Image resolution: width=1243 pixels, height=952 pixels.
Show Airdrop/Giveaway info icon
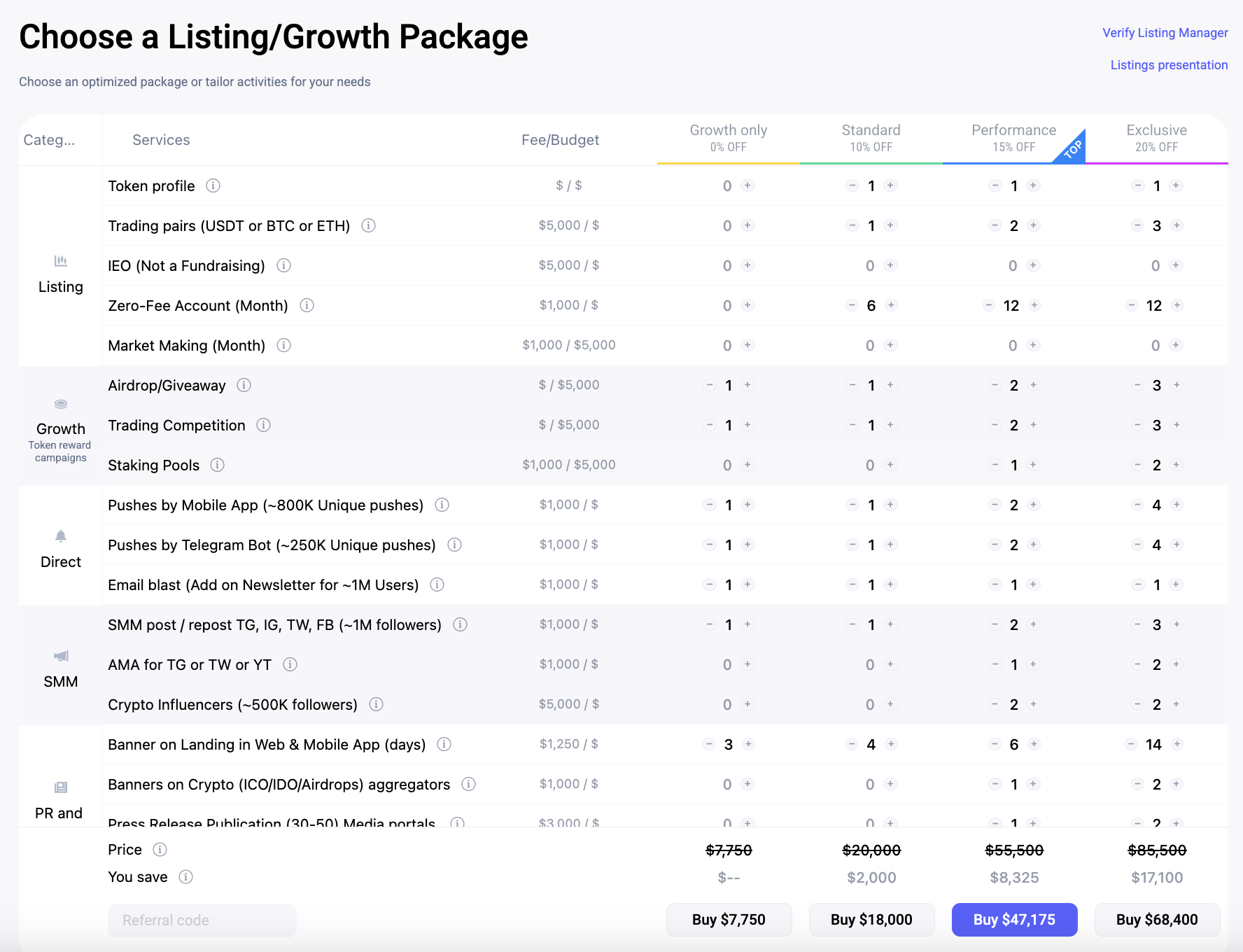click(244, 385)
